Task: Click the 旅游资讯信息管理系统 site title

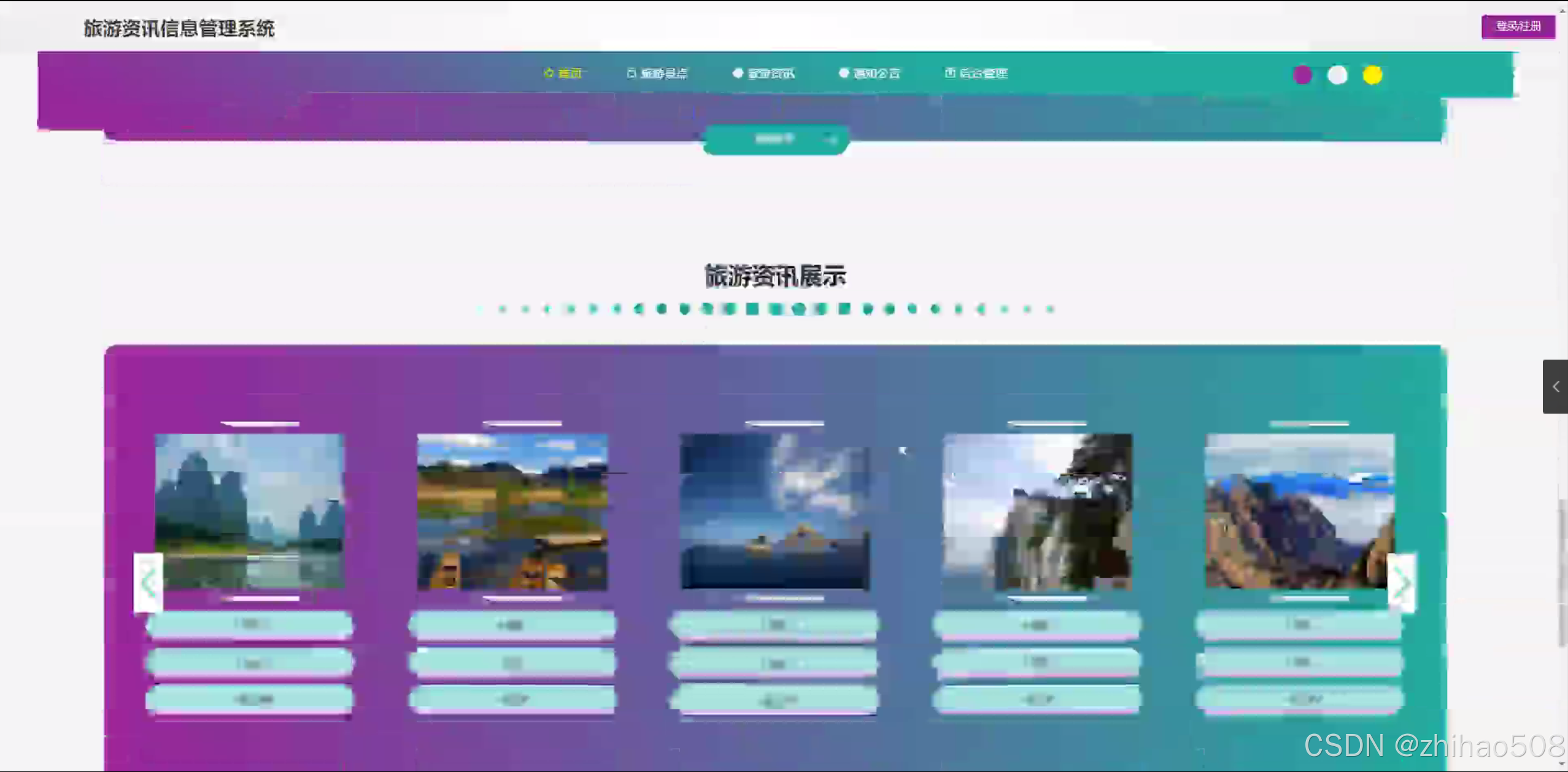Action: point(179,28)
